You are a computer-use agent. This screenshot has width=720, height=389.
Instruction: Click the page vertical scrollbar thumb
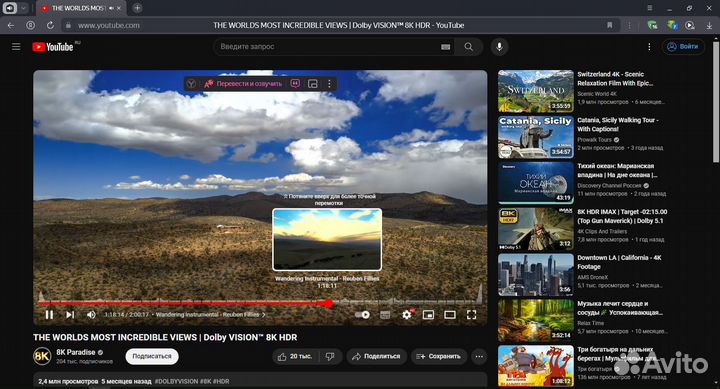pos(715,102)
